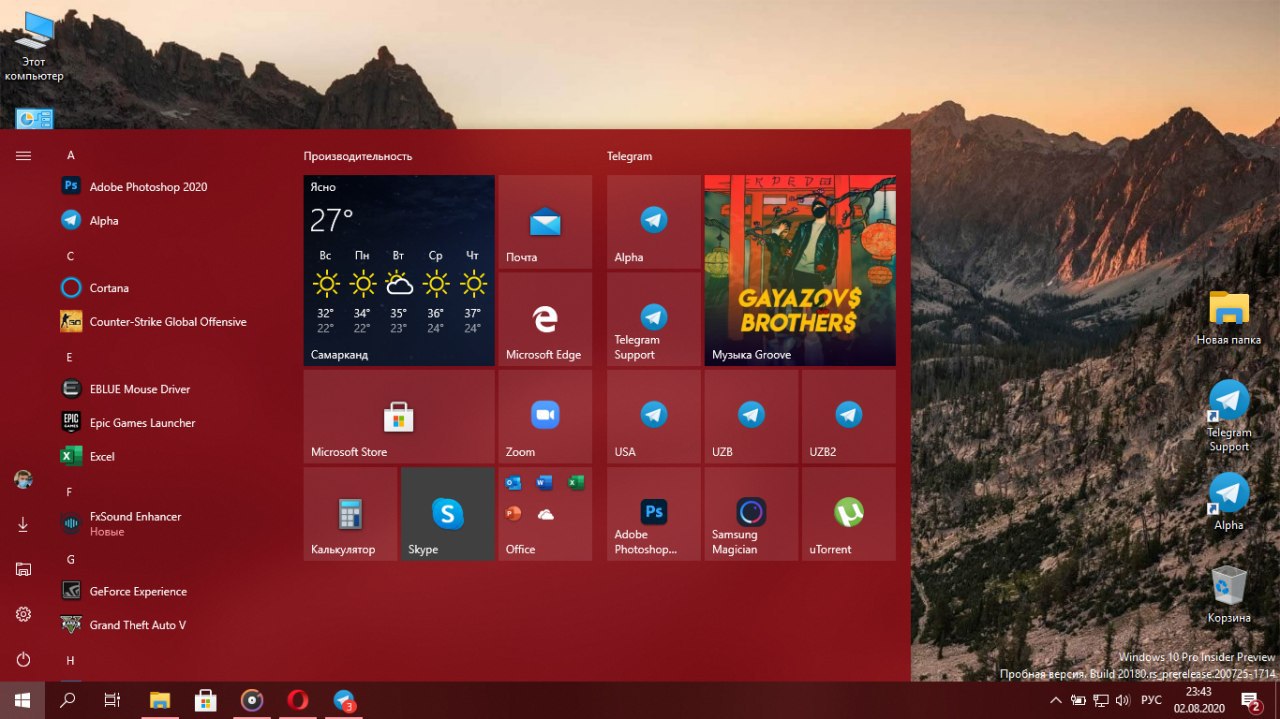Open the Office folder tile
This screenshot has height=719, width=1280.
(x=545, y=514)
